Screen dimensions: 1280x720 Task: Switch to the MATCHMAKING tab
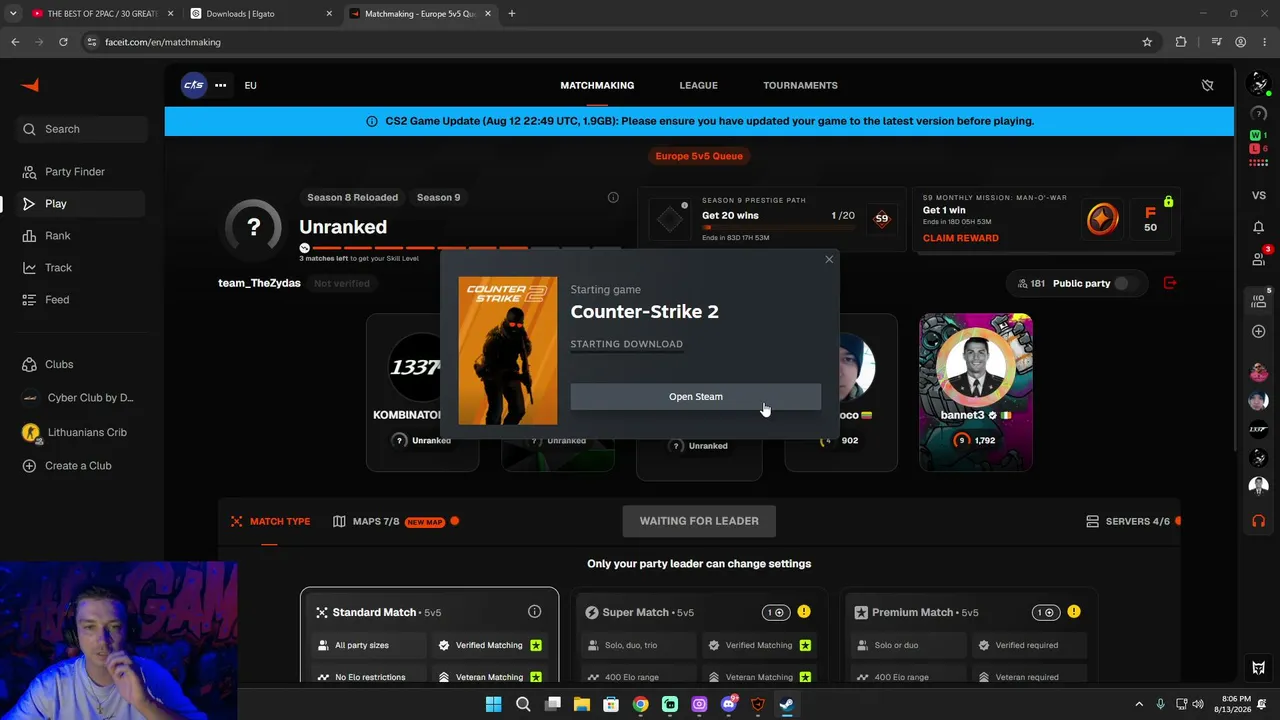click(597, 85)
